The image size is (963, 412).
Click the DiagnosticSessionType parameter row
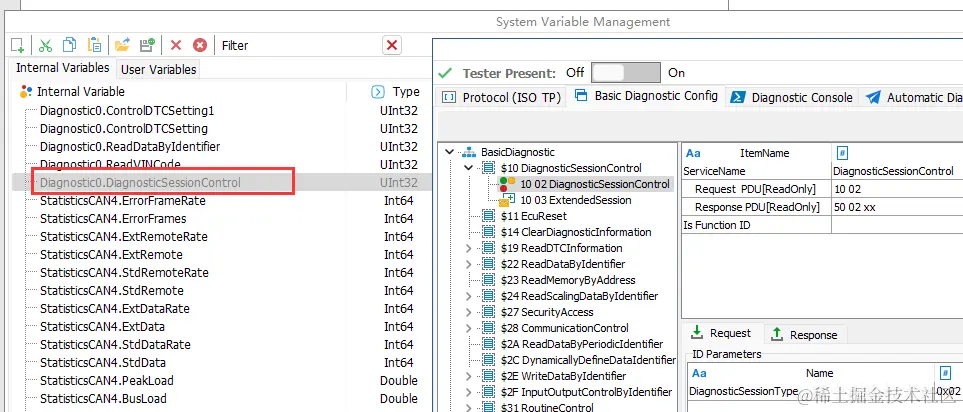pyautogui.click(x=825, y=391)
